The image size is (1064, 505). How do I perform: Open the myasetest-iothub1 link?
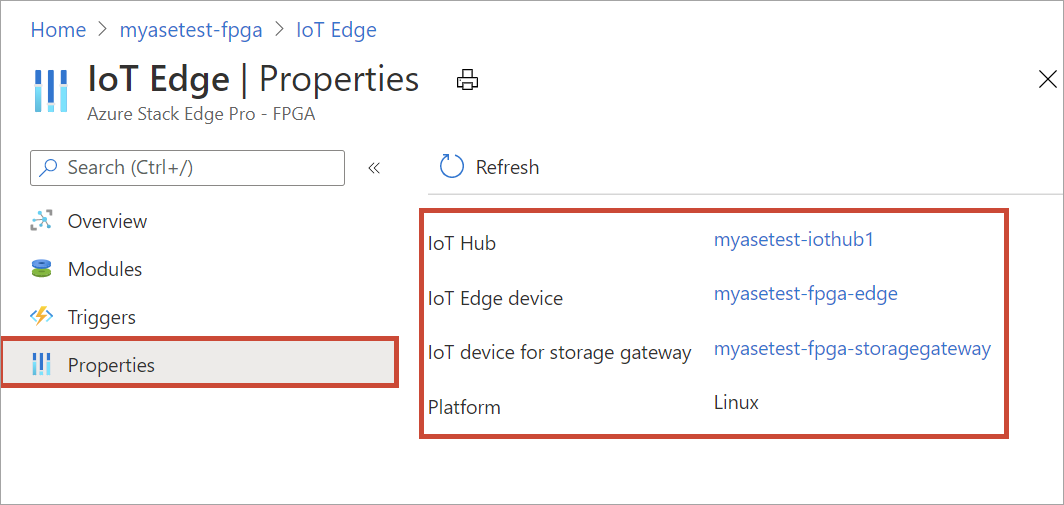(794, 240)
